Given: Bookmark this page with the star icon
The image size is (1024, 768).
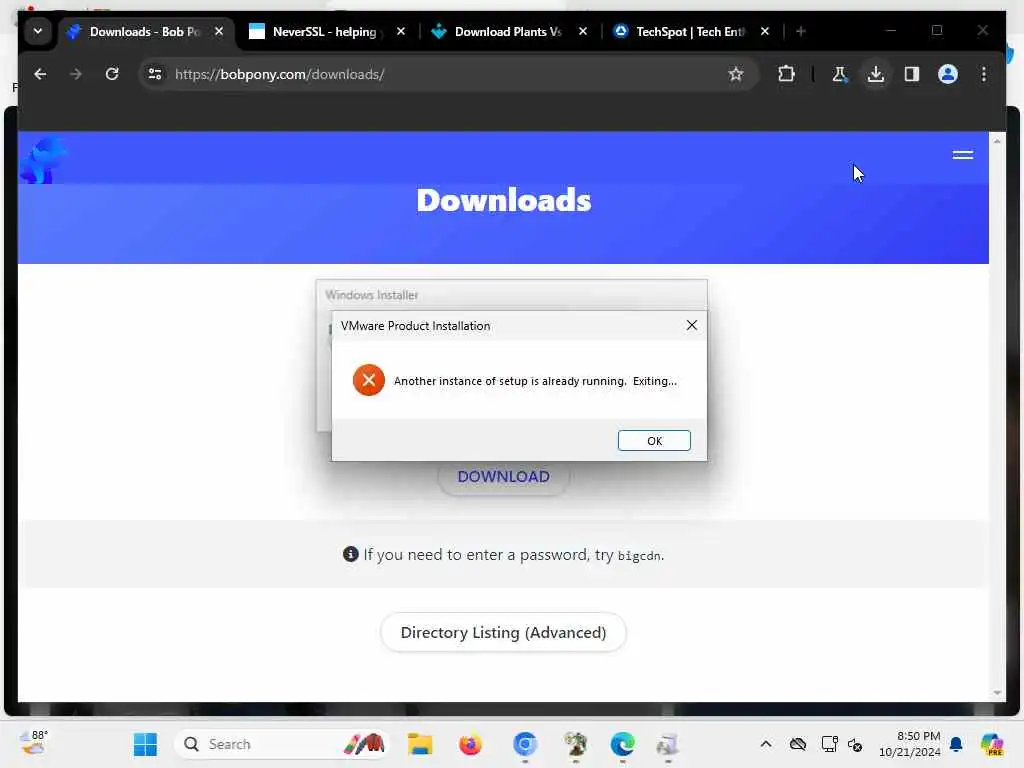Looking at the screenshot, I should [x=736, y=74].
